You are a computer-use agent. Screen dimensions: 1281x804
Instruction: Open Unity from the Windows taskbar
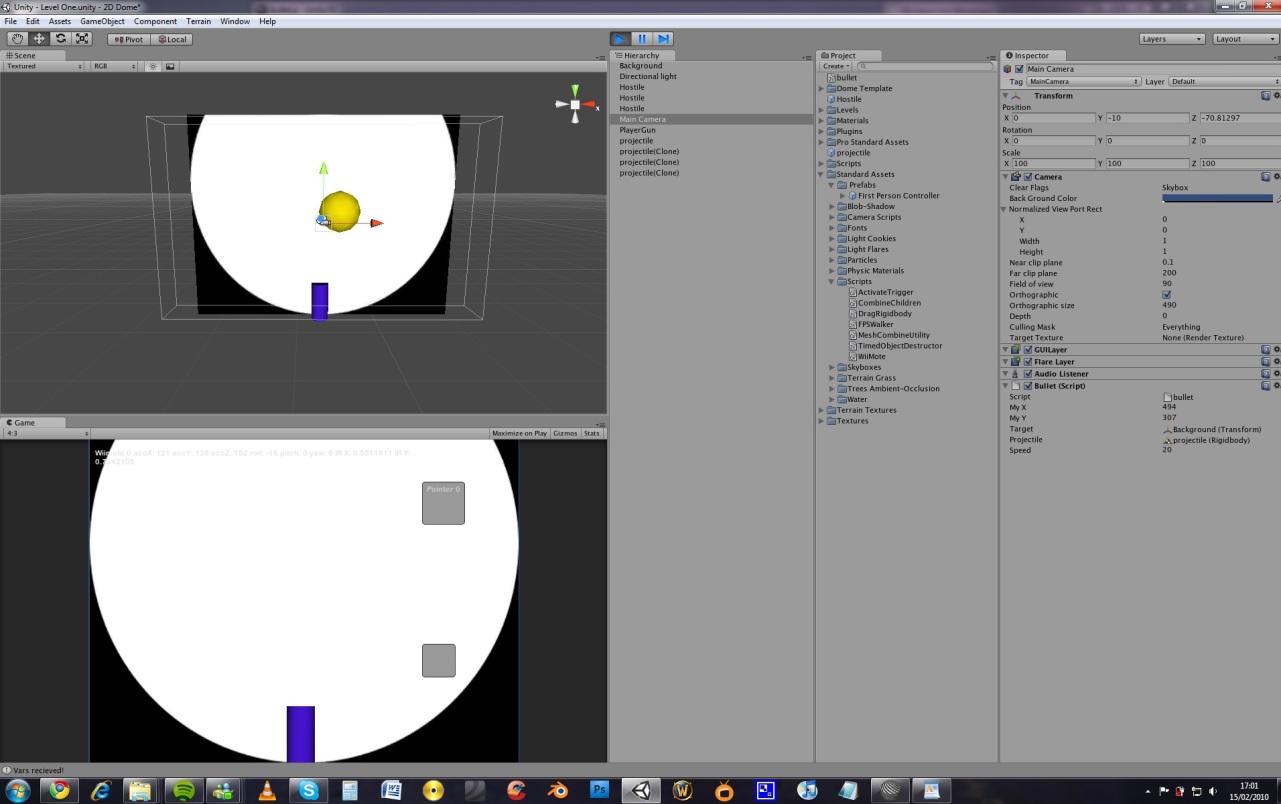coord(639,789)
